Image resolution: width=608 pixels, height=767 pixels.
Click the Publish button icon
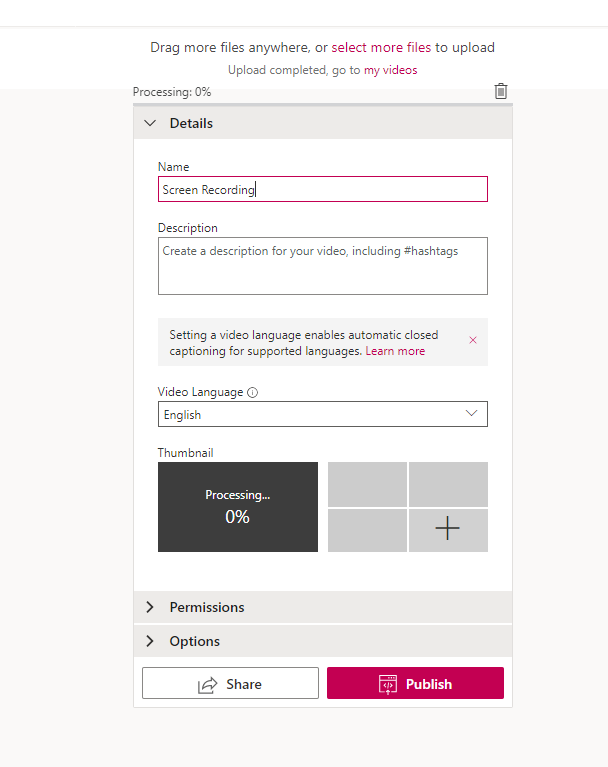[x=388, y=684]
